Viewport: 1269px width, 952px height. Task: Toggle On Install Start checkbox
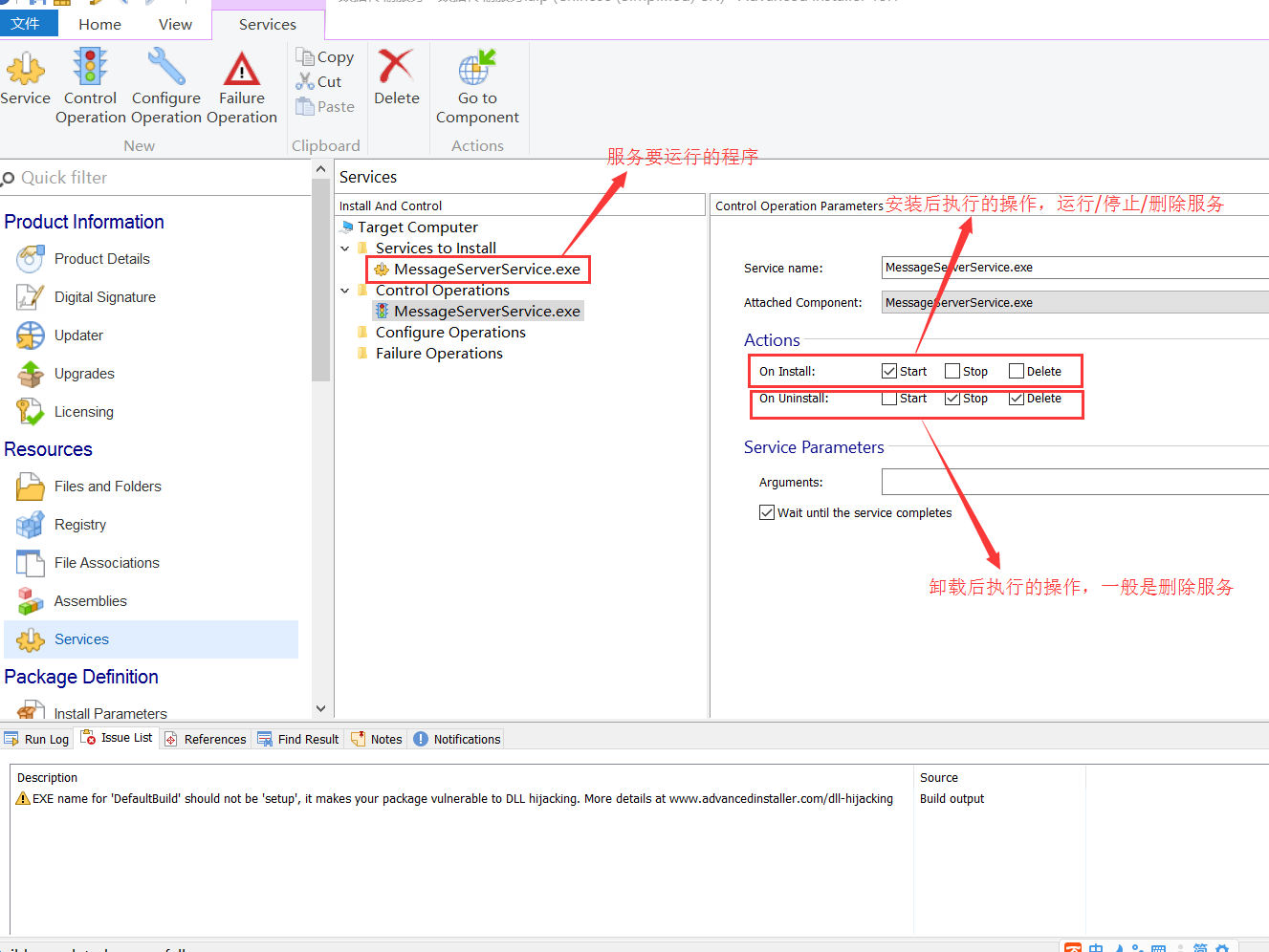coord(889,371)
